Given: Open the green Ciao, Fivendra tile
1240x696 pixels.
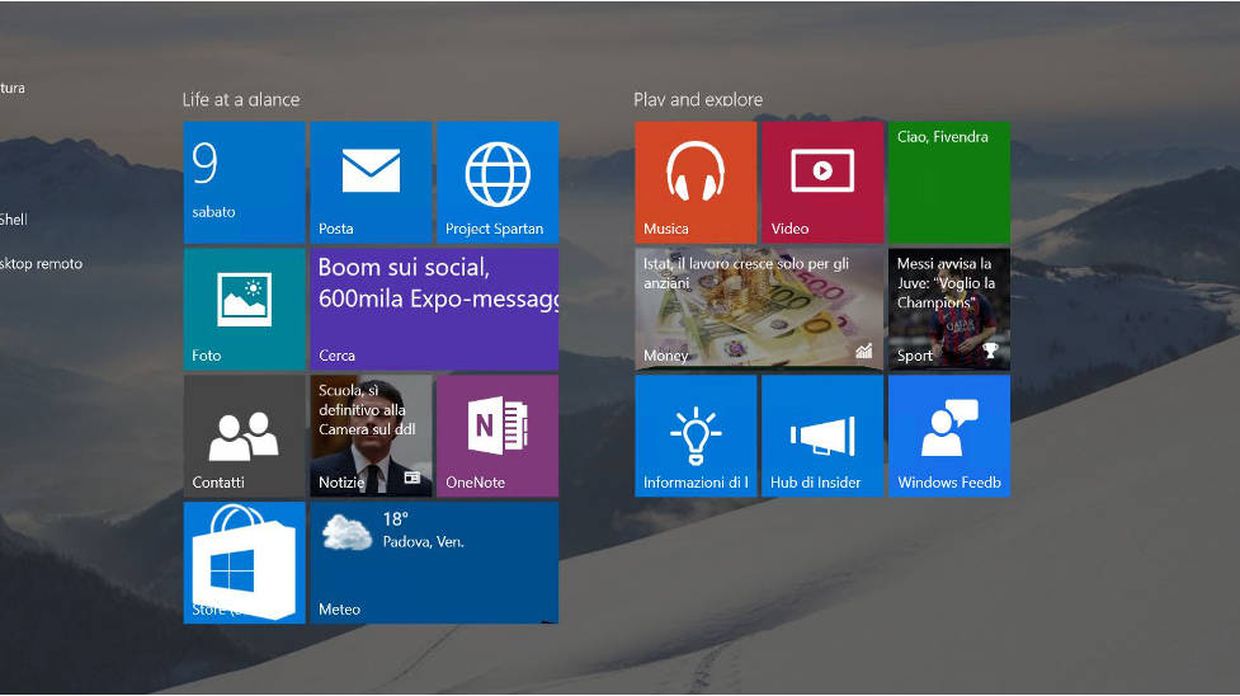Looking at the screenshot, I should (x=949, y=182).
